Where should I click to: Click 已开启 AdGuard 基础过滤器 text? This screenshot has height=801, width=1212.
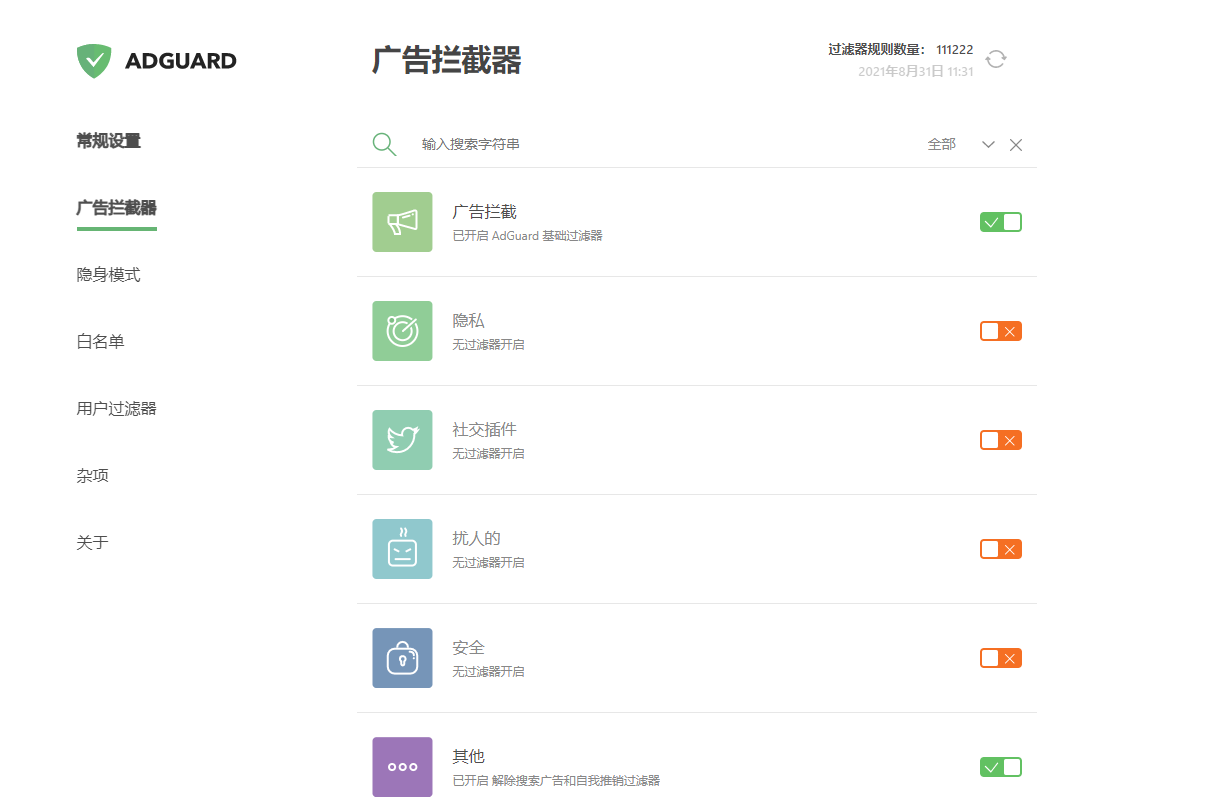click(527, 236)
